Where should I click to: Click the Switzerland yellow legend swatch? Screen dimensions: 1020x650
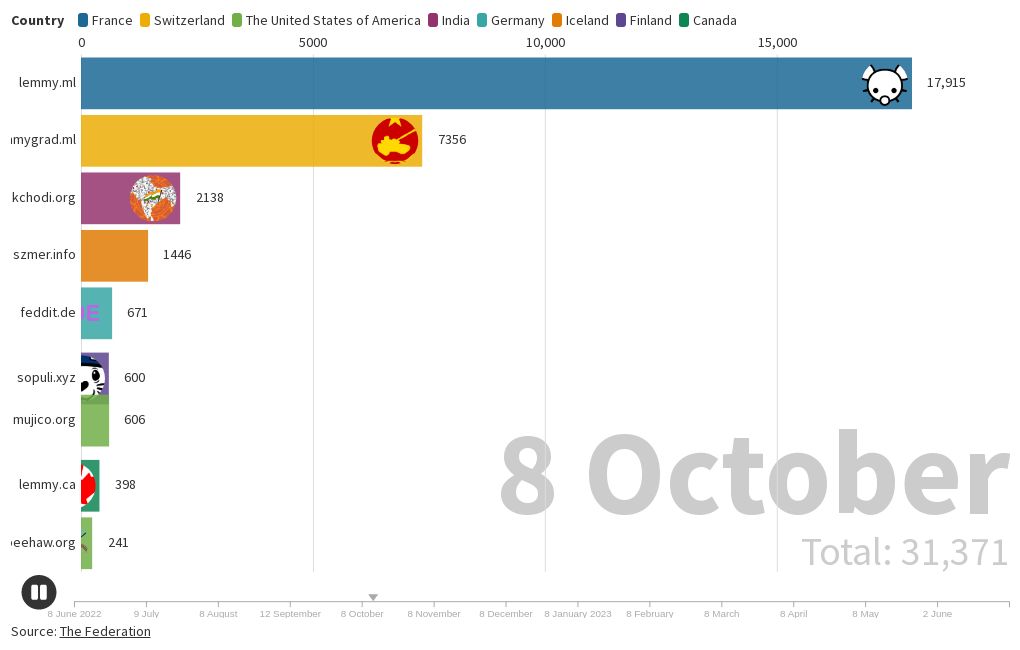145,20
